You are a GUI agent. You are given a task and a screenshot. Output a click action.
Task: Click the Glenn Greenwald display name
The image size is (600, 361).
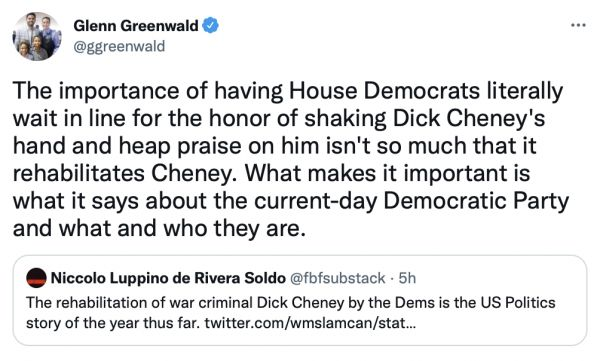(x=136, y=26)
